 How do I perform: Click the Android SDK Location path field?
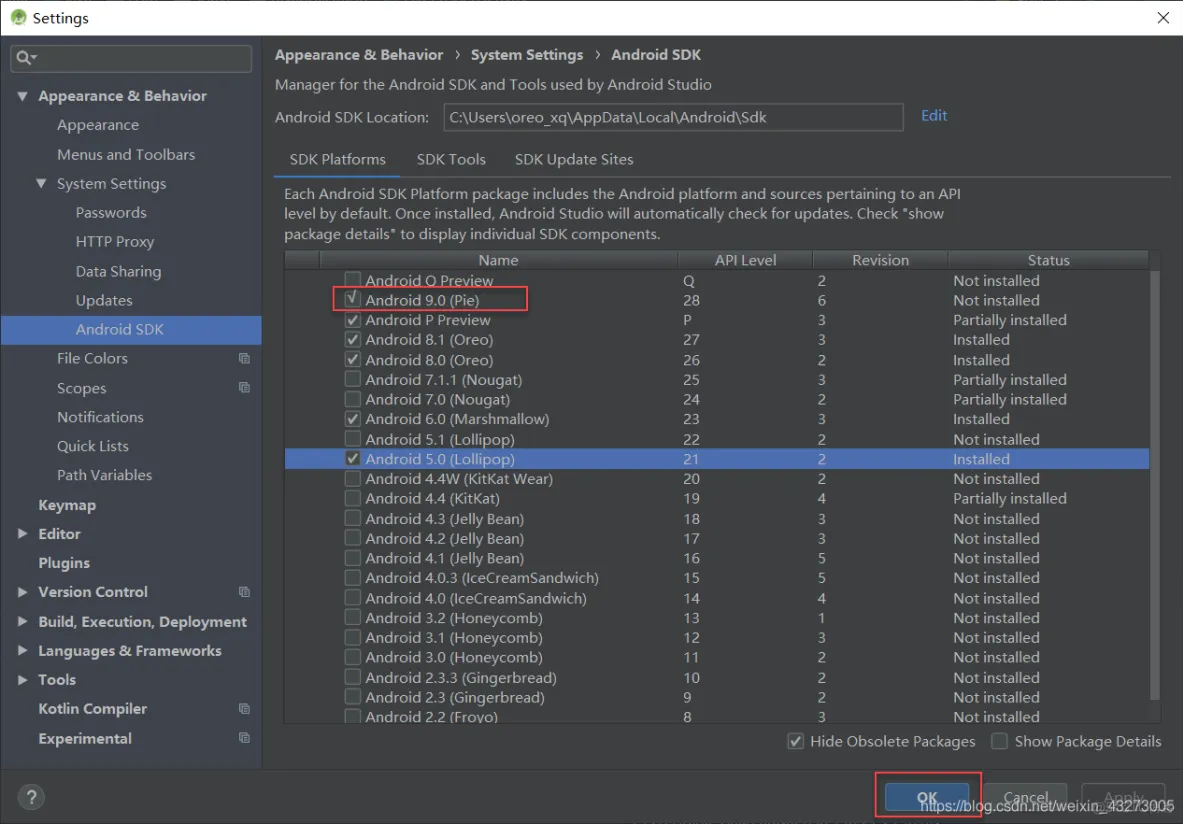click(x=672, y=117)
